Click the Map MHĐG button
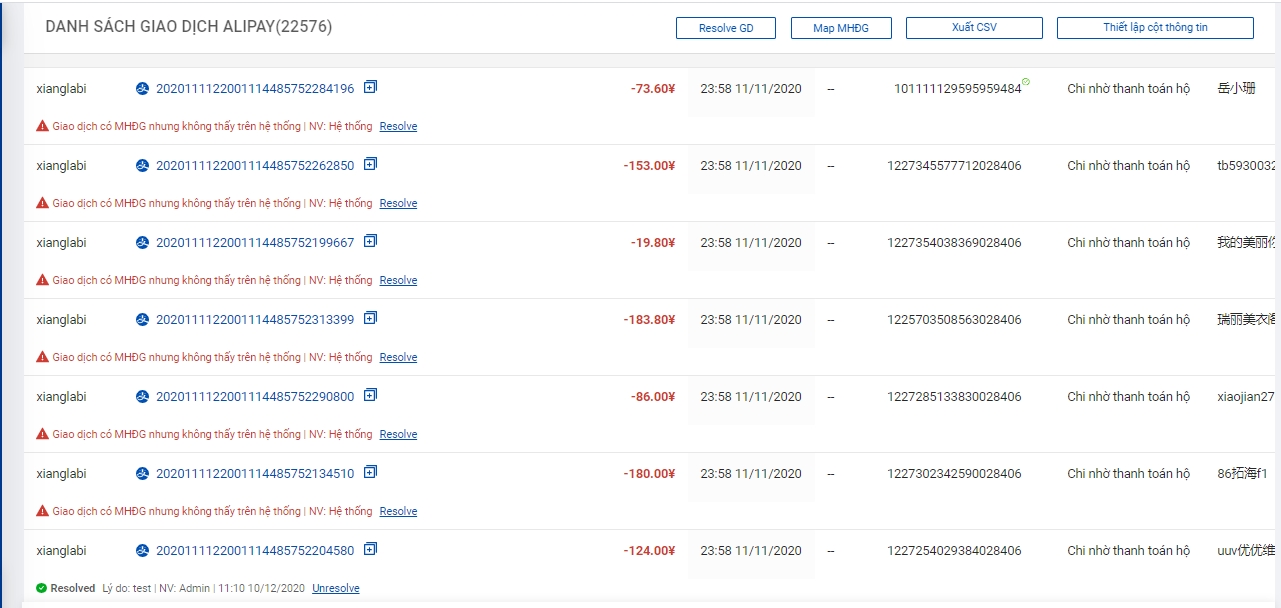The height and width of the screenshot is (608, 1281). (x=840, y=28)
